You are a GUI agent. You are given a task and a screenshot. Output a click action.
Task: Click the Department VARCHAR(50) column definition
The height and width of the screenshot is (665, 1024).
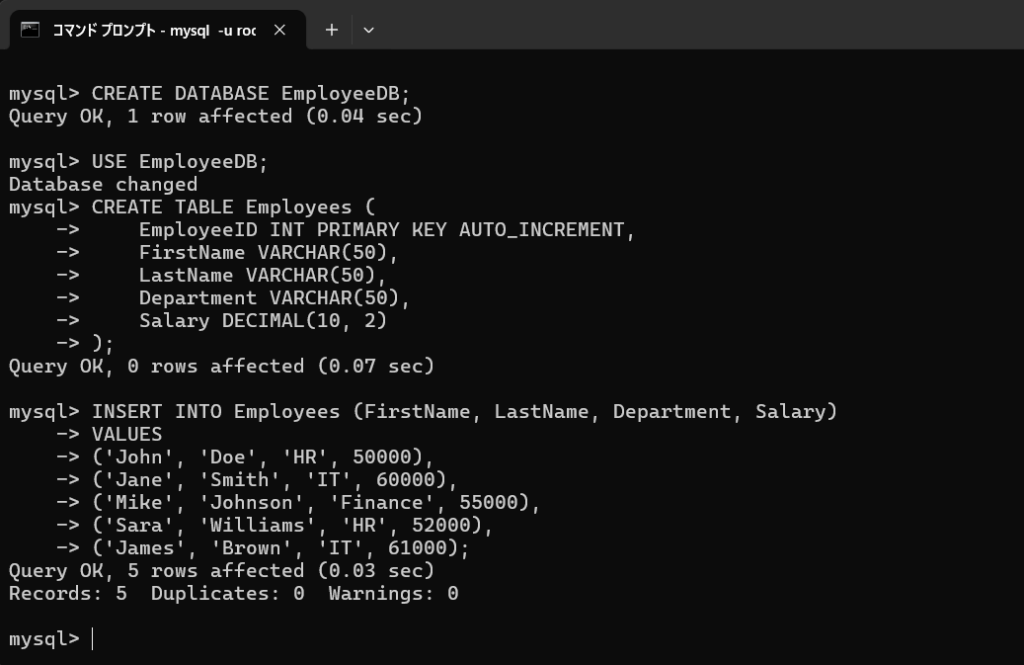click(274, 298)
